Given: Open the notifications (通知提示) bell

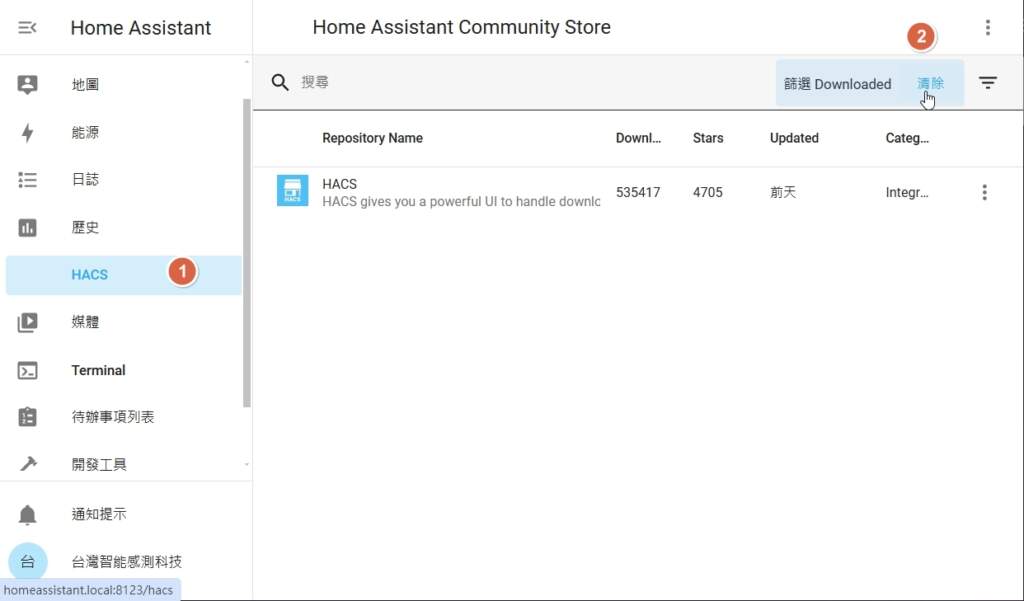Looking at the screenshot, I should point(28,515).
